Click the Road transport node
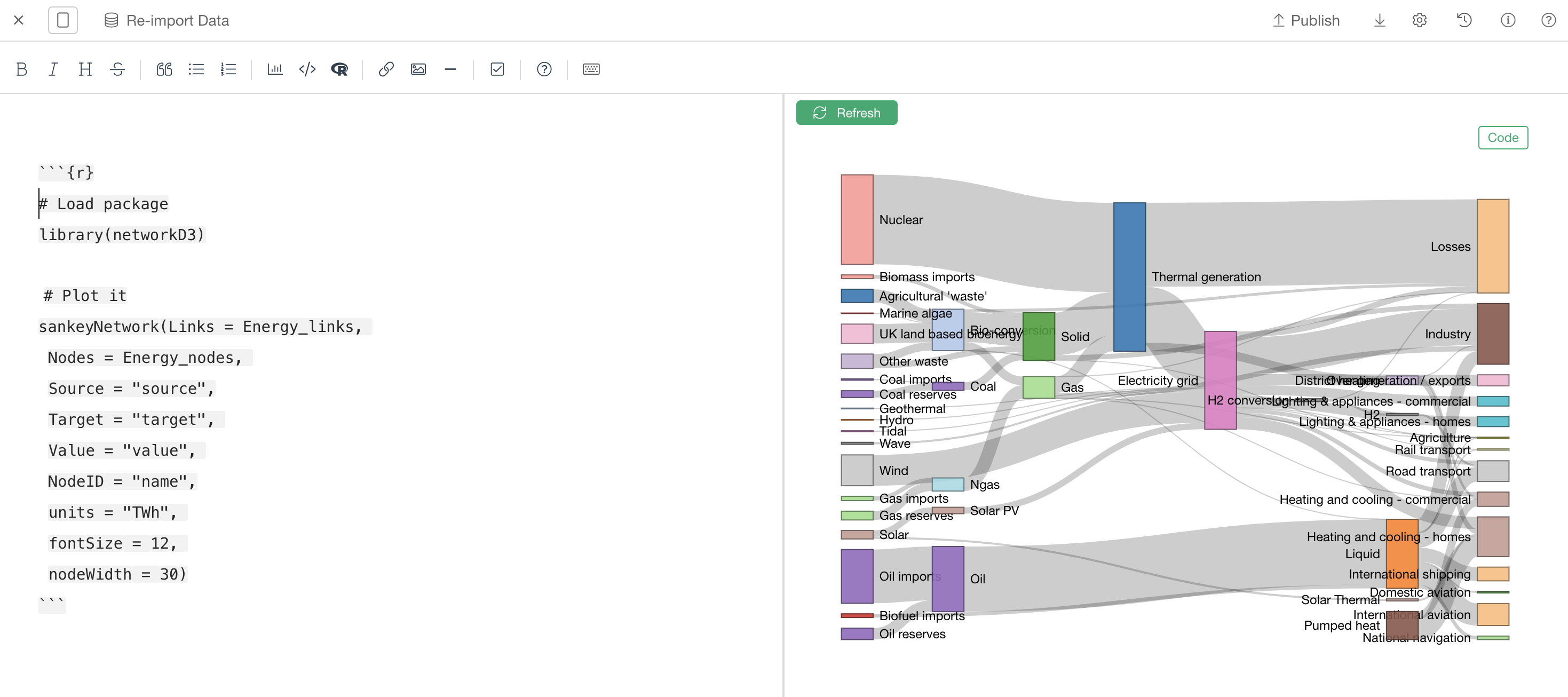1568x697 pixels. point(1493,471)
